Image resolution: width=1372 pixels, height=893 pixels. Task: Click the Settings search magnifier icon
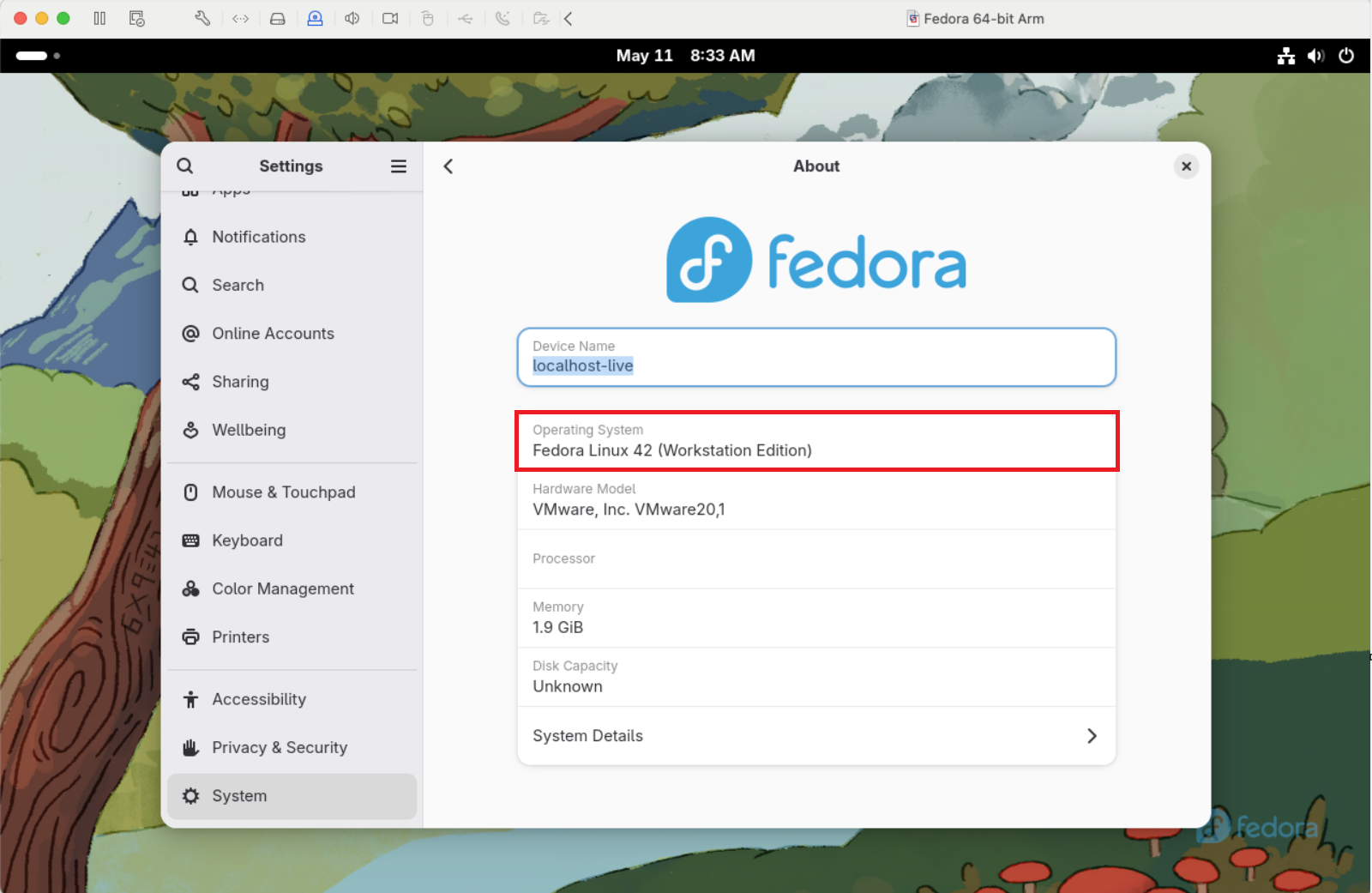[x=185, y=166]
